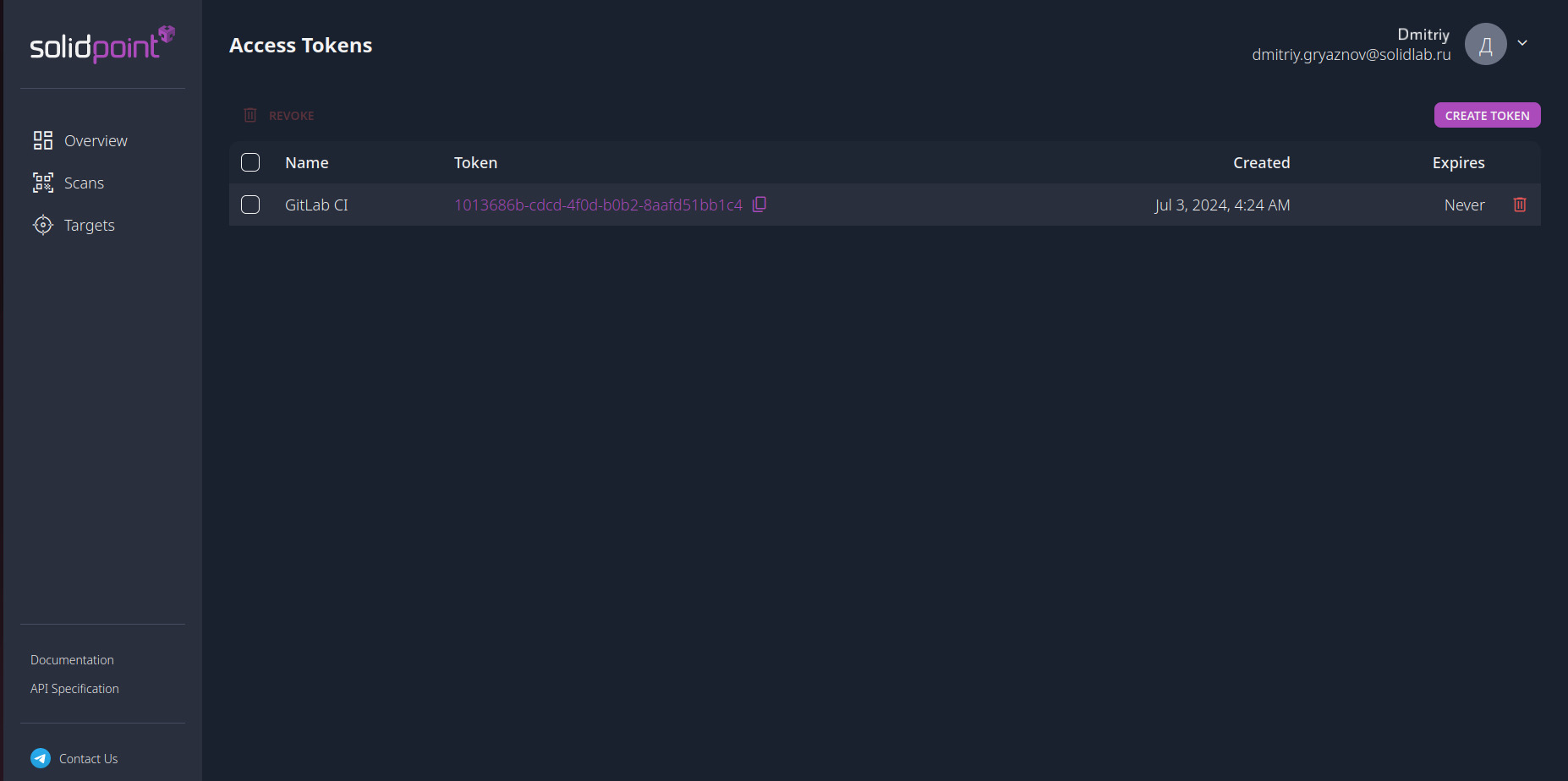Check the select-all checkbox in table header

point(250,161)
